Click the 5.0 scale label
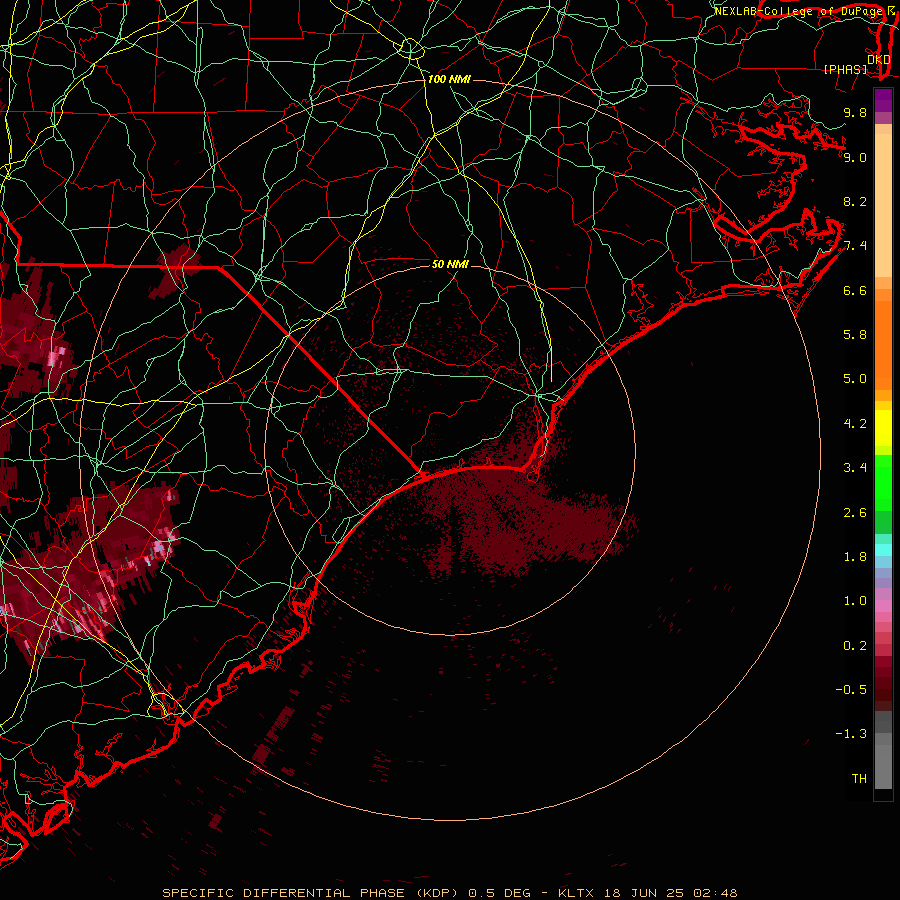 tap(855, 379)
